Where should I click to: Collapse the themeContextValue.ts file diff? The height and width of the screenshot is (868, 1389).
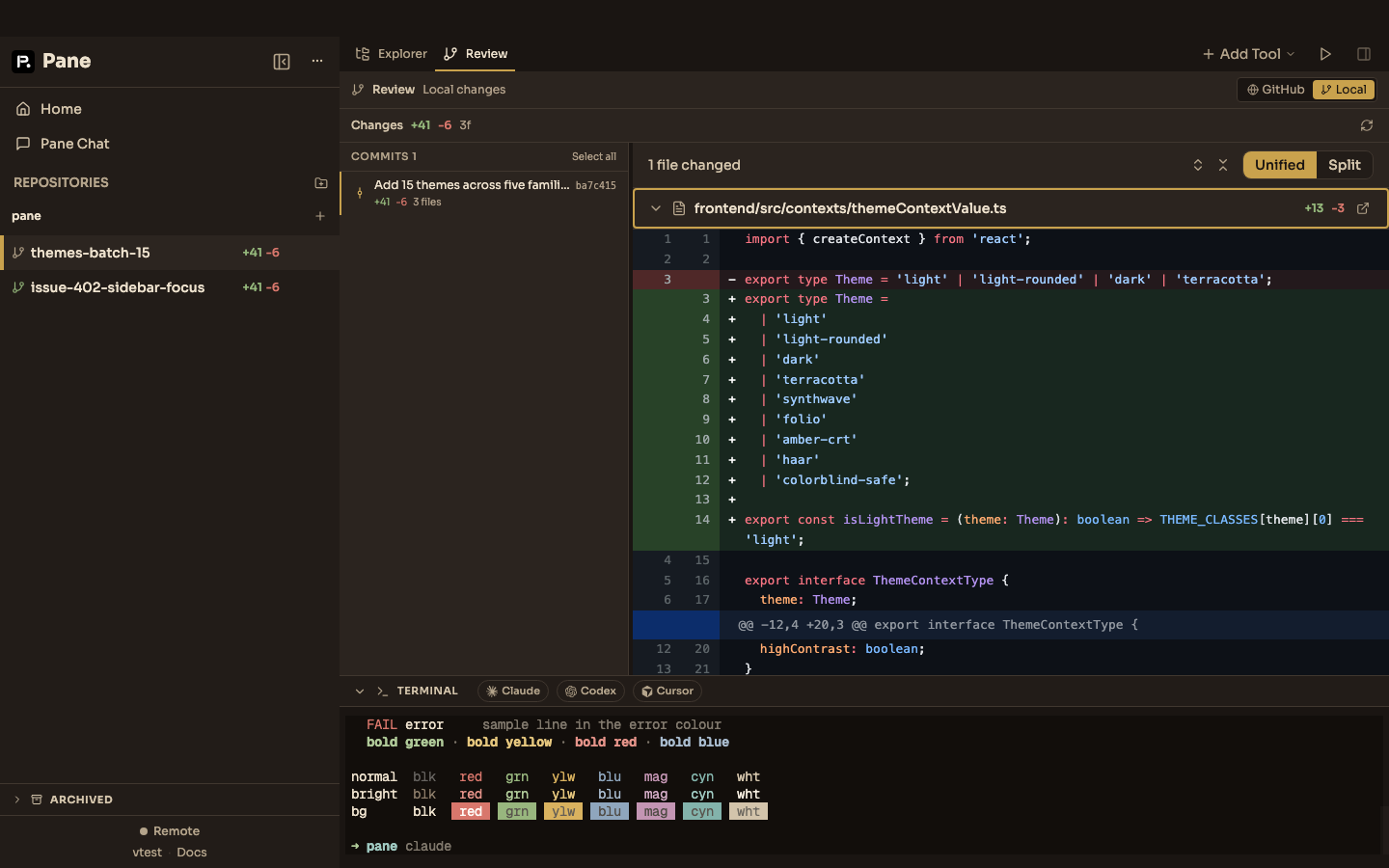point(656,208)
